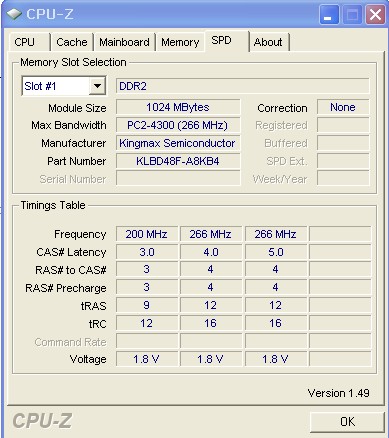Click the Correction field showing None
Screen dimensions: 389x438
click(x=343, y=107)
